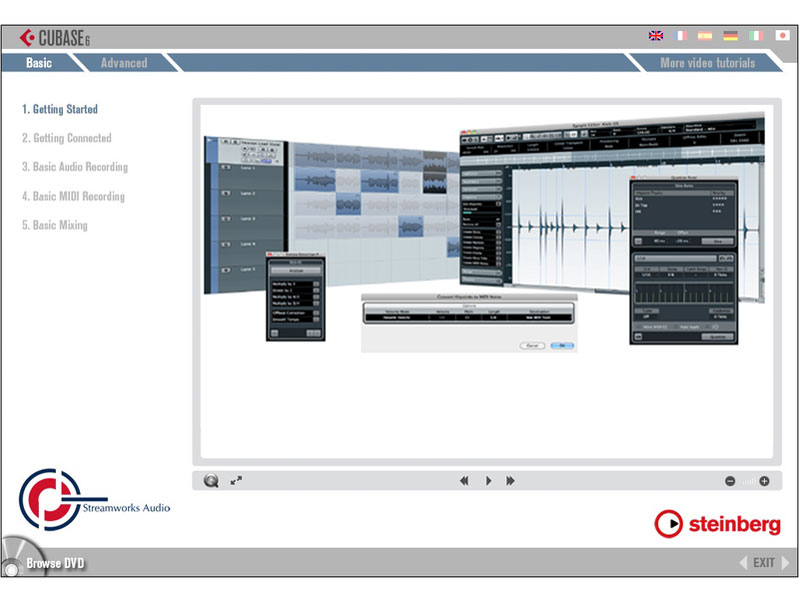Increase volume with the plus icon
Viewport: 800px width, 600px height.
tap(766, 481)
